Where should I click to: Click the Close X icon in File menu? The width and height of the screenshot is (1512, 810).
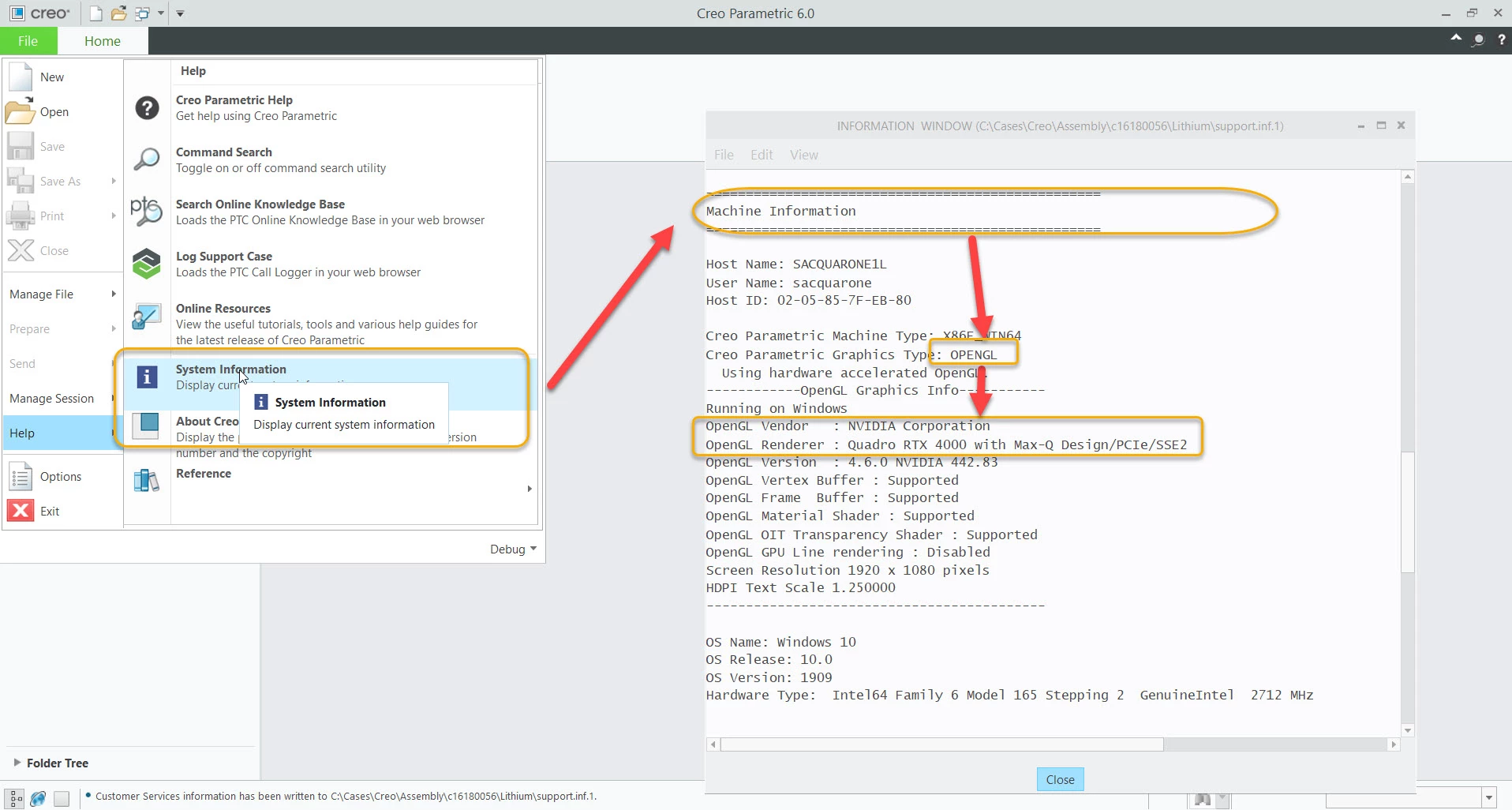pyautogui.click(x=21, y=250)
